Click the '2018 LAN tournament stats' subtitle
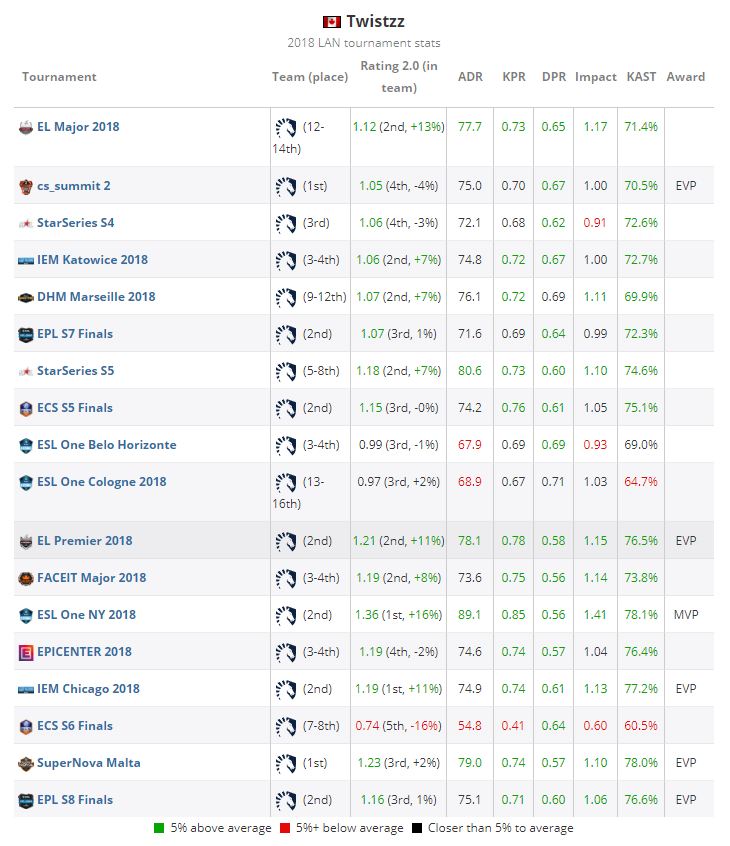The image size is (730, 846). point(364,43)
